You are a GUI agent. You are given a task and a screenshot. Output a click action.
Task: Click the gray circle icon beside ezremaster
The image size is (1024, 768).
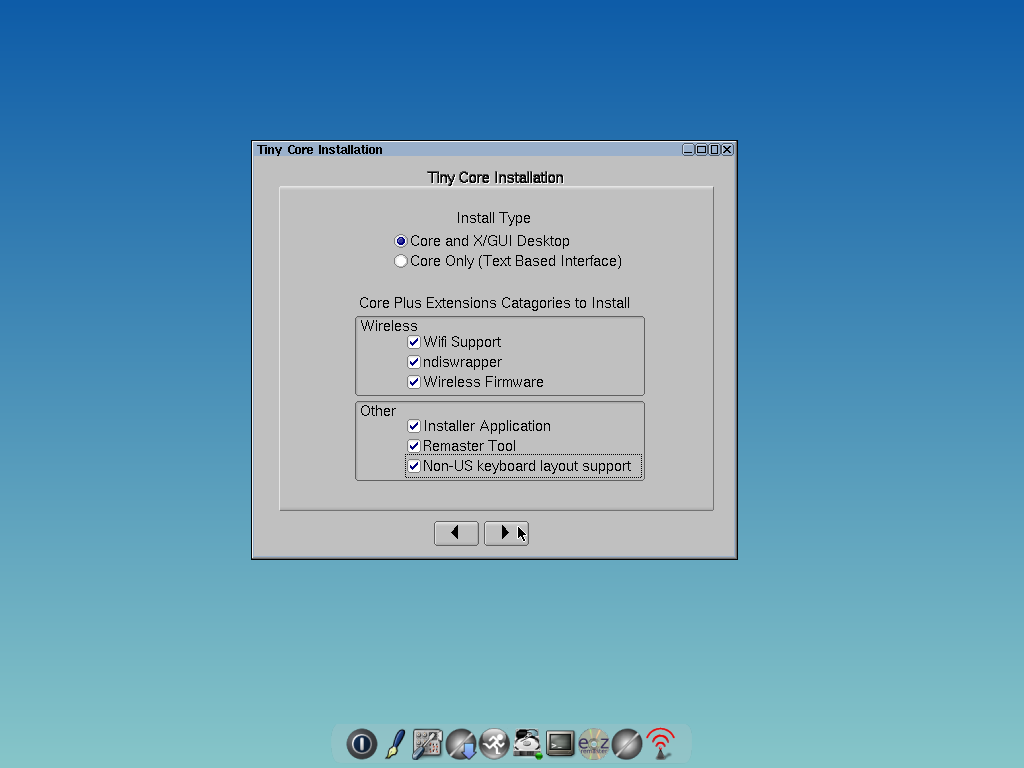627,744
